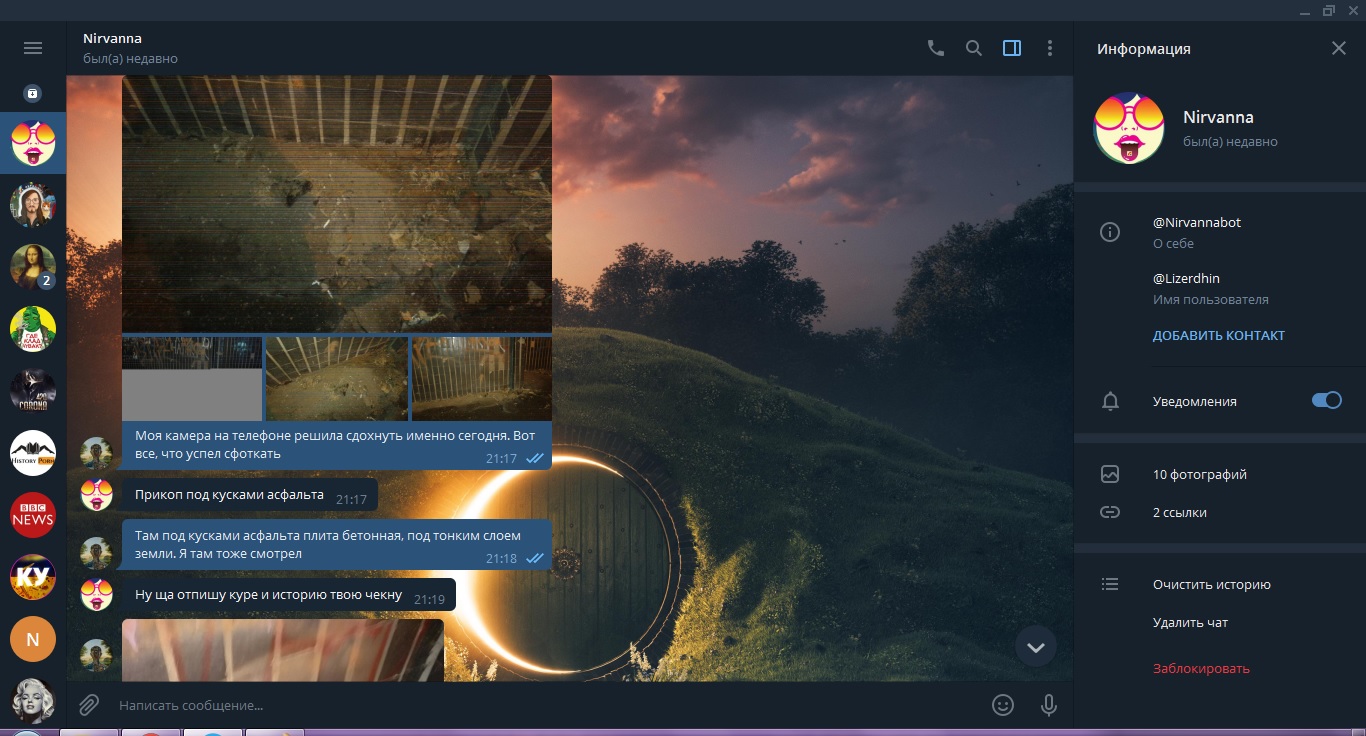Open the orange N avatar chat
Viewport: 1366px width, 736px height.
33,639
